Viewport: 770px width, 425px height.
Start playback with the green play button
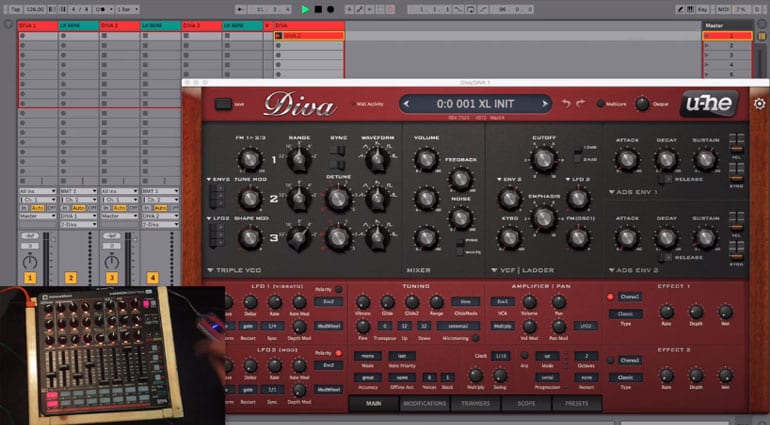pos(305,9)
